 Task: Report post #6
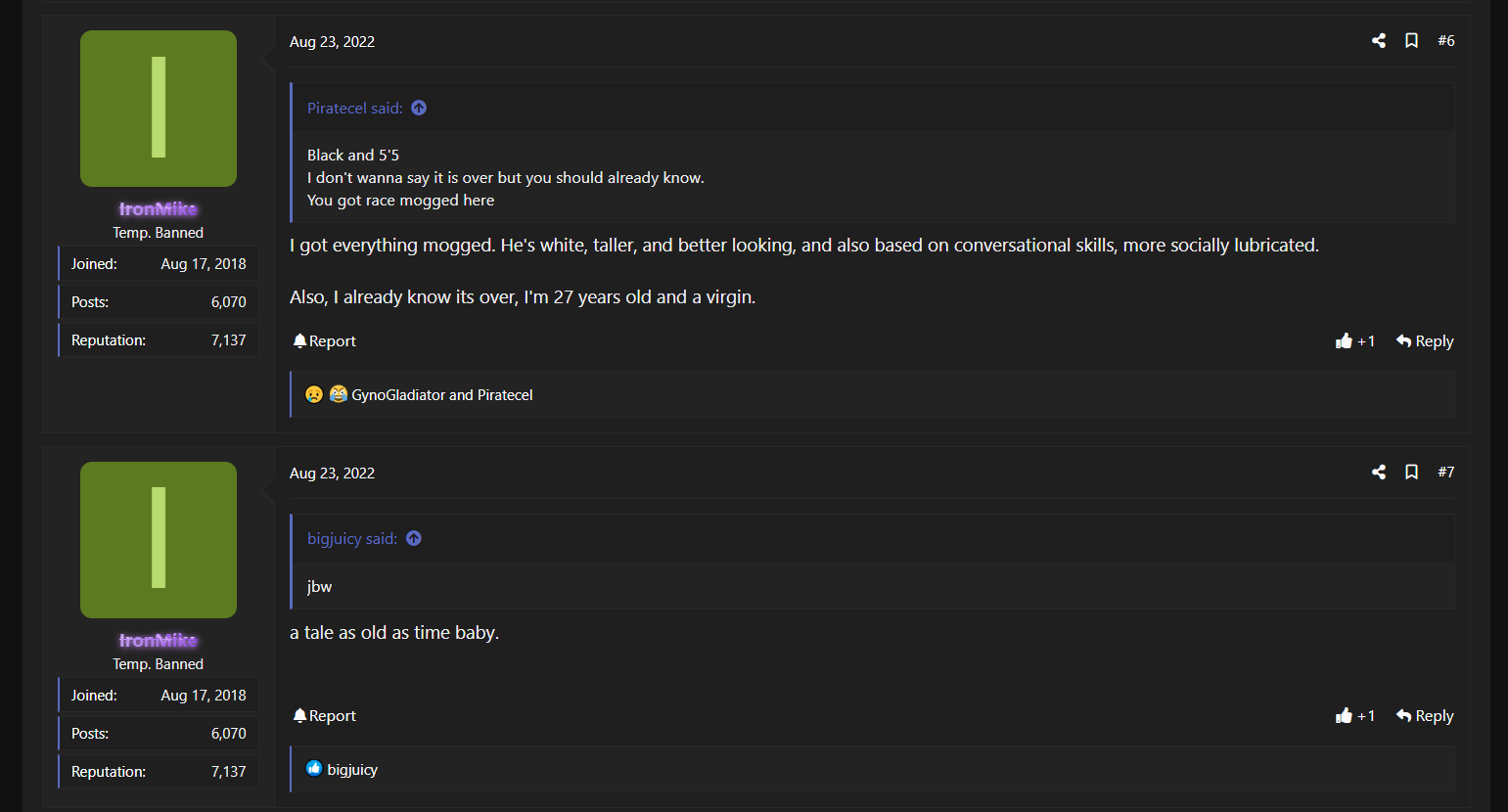pos(324,341)
